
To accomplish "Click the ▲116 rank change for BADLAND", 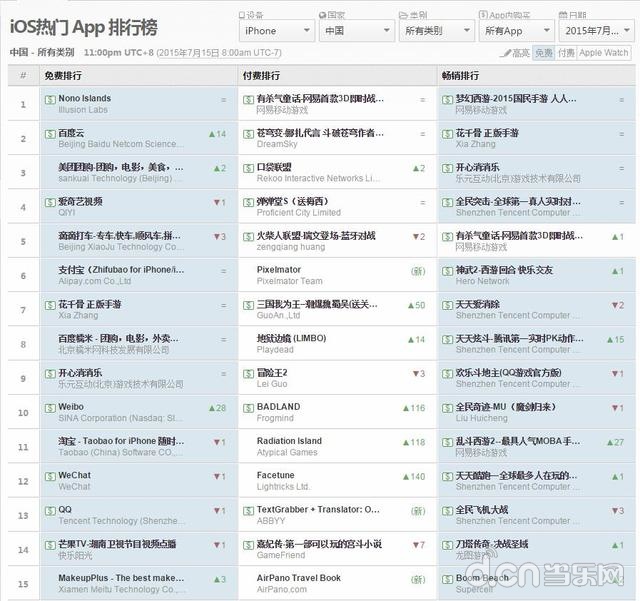I will (x=414, y=408).
